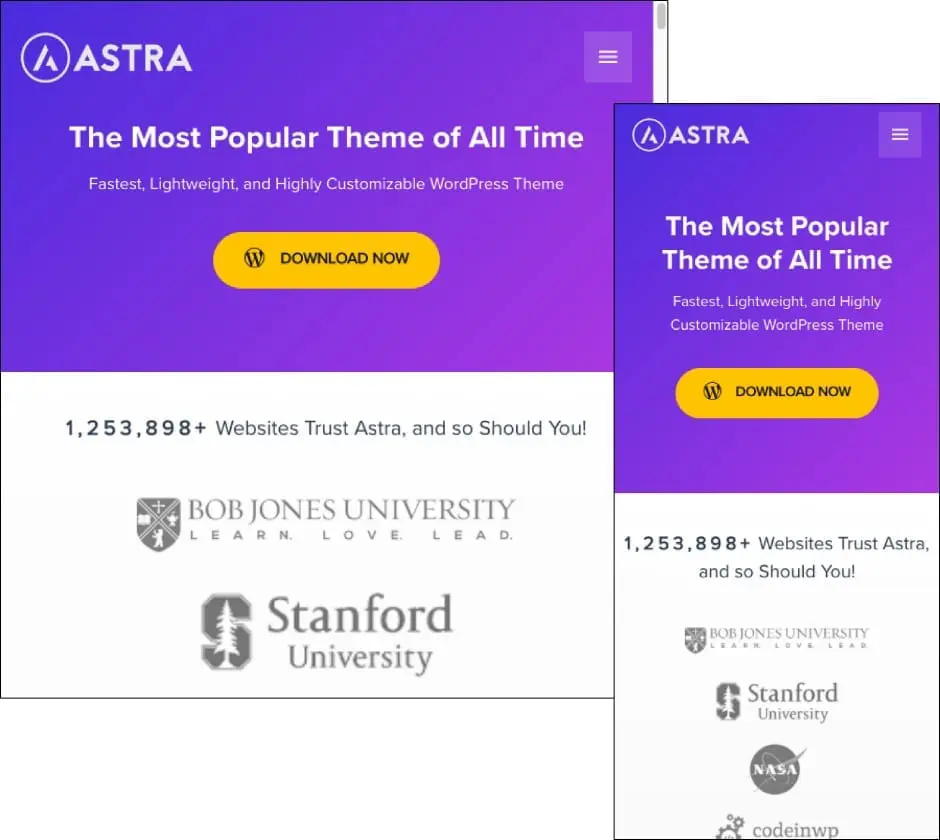940x840 pixels.
Task: Click the tablet preview's vertical scrollbar thumb
Action: point(660,17)
